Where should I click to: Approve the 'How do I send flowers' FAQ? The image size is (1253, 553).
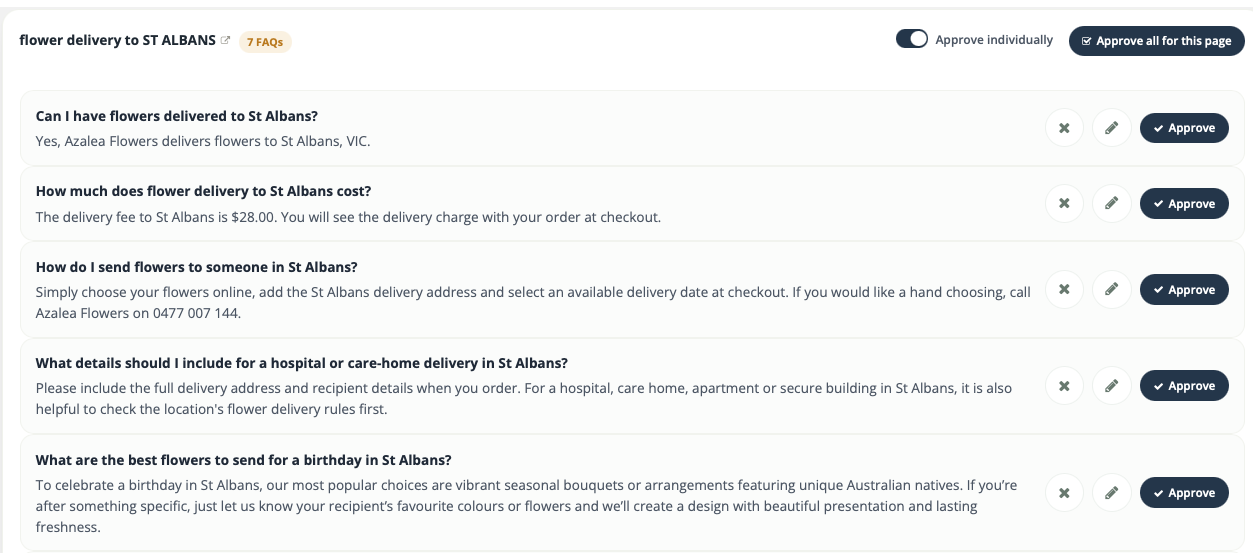(x=1184, y=290)
